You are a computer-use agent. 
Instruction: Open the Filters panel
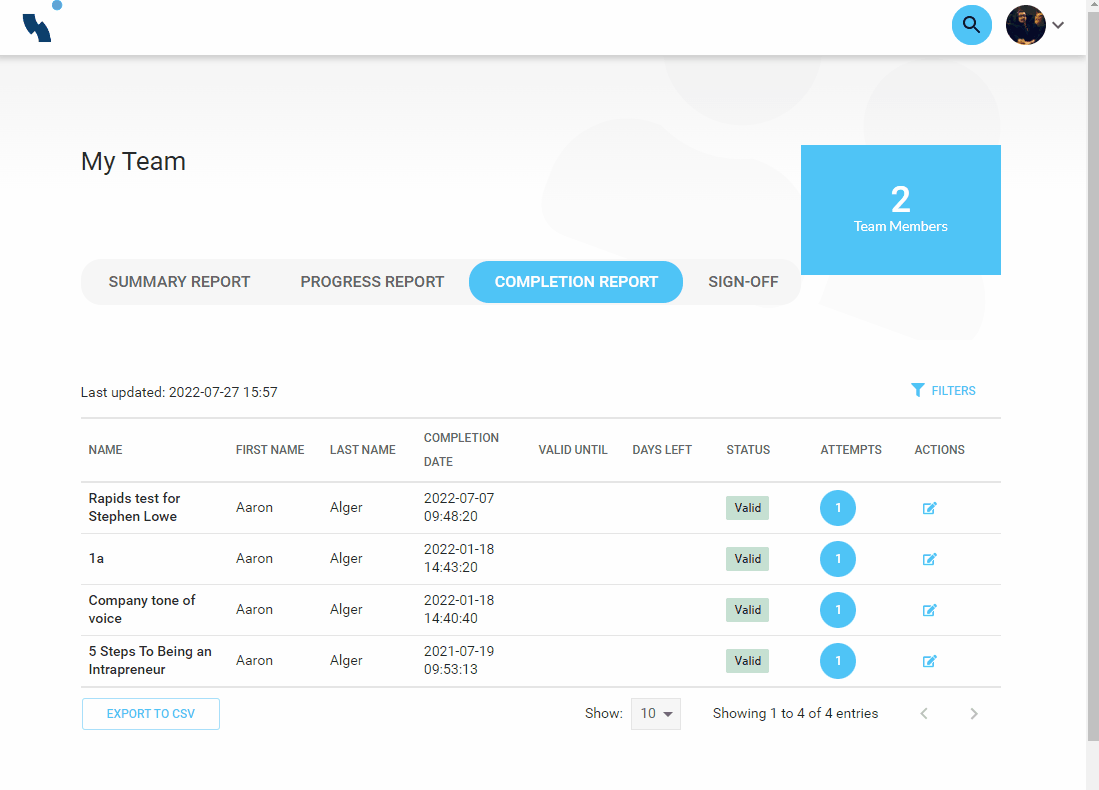coord(943,391)
